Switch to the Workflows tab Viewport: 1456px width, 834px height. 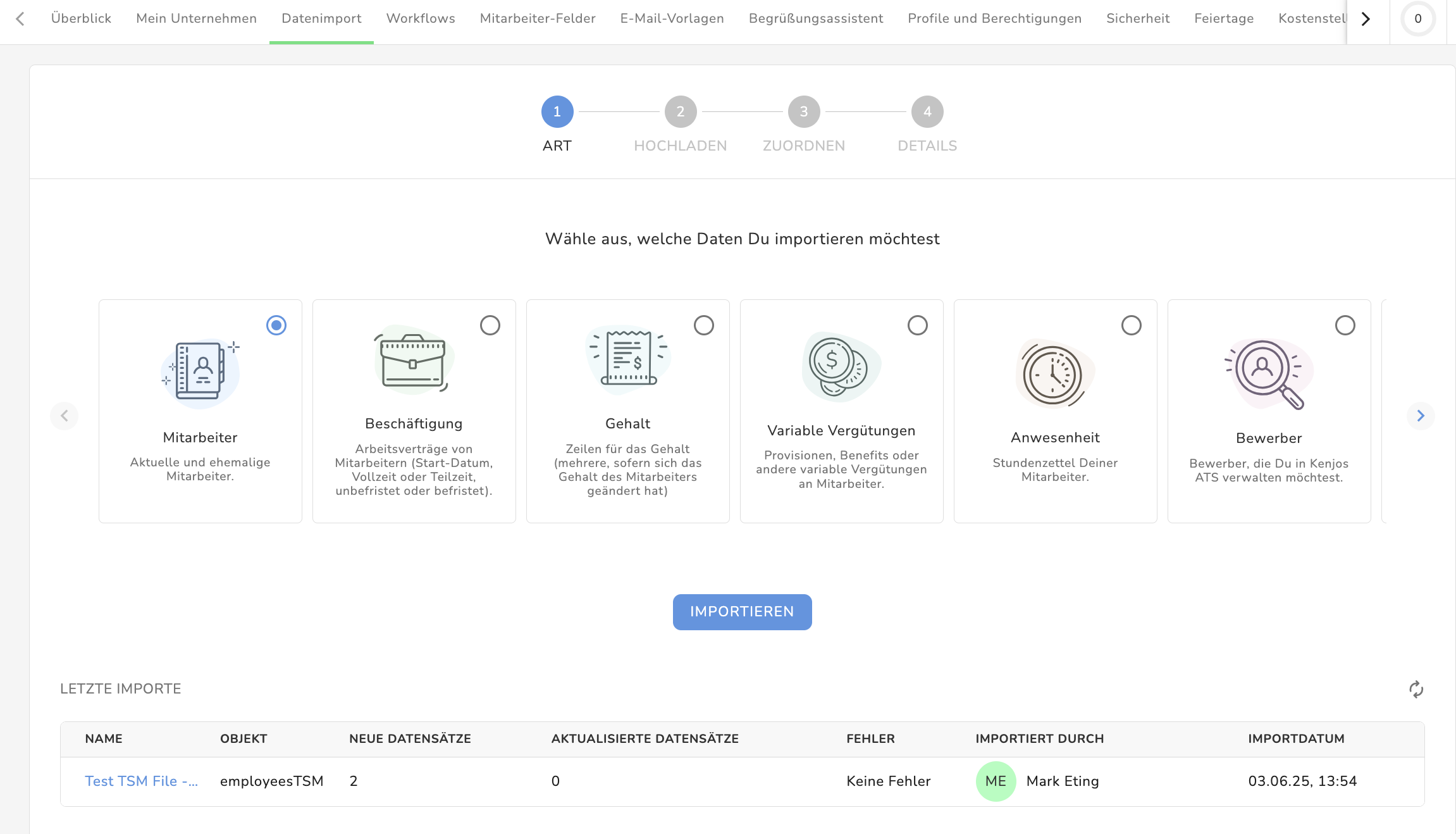tap(421, 19)
